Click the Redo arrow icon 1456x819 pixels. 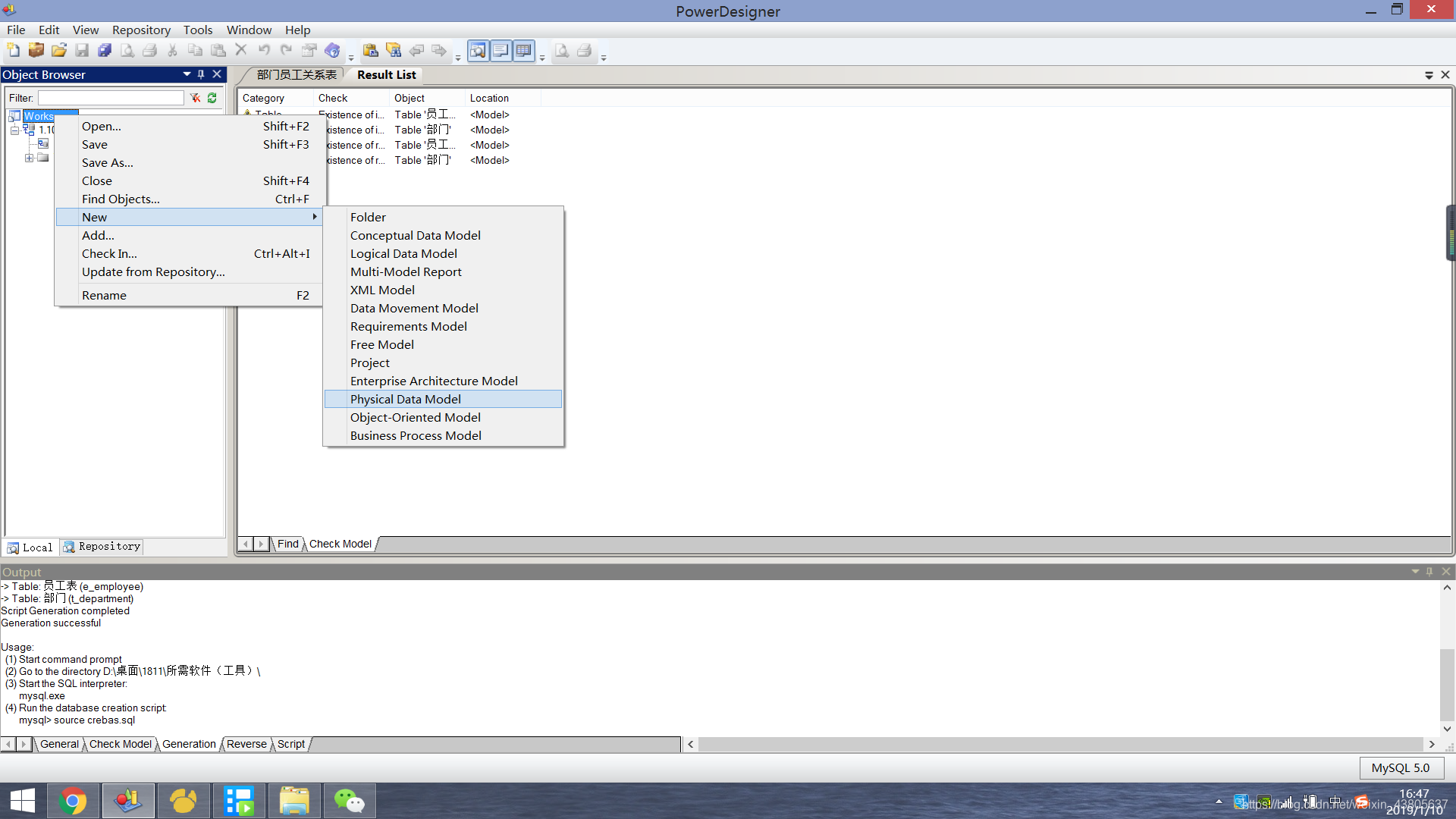click(287, 51)
